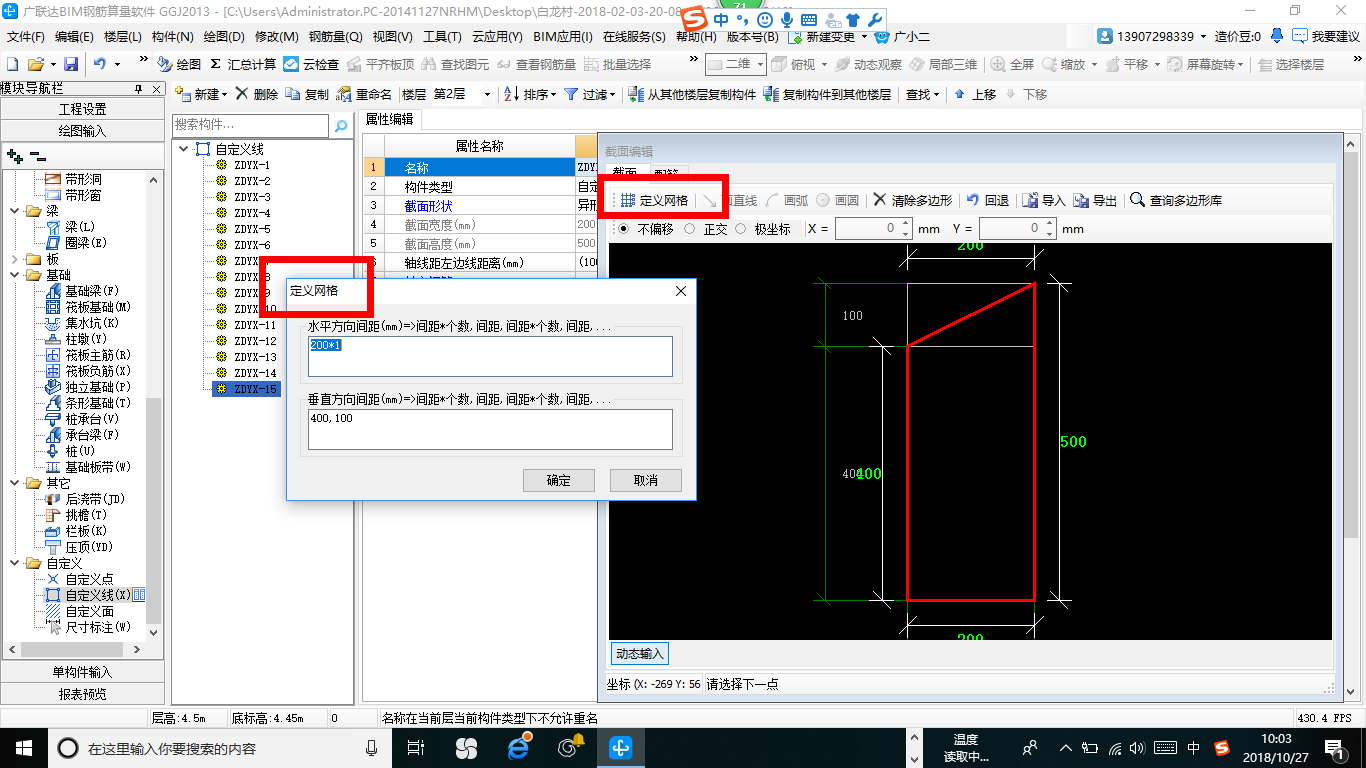Open the 钢筋量(Q) menu

[335, 37]
